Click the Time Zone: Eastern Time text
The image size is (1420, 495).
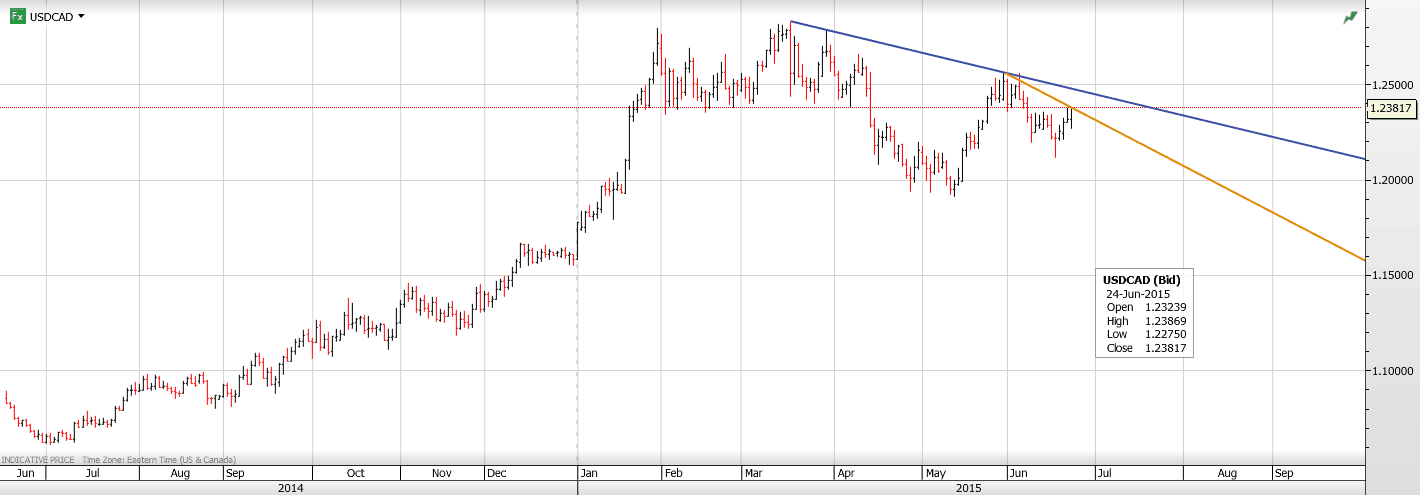[x=158, y=460]
